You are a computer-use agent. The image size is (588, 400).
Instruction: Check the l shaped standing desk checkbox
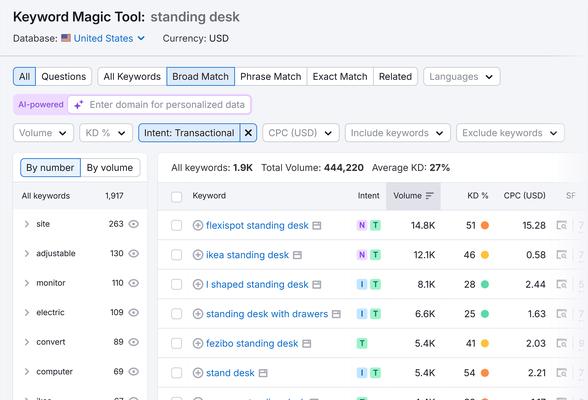176,285
